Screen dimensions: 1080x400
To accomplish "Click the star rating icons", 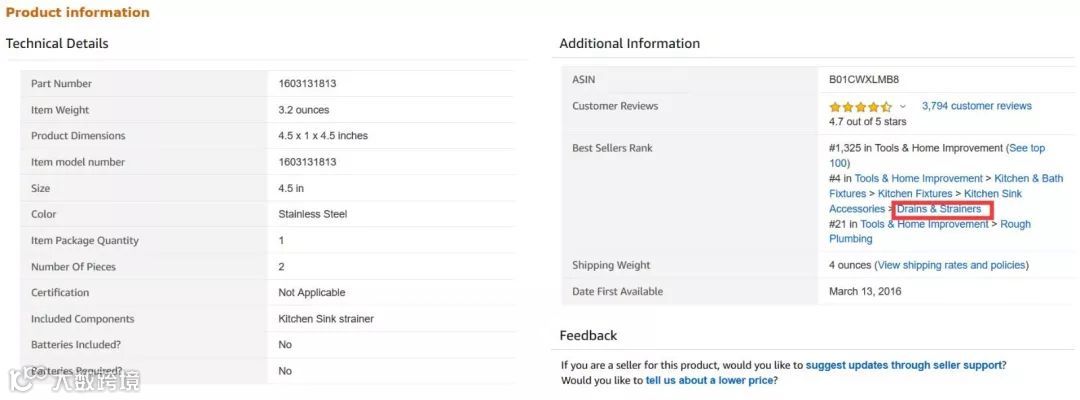I will (860, 107).
